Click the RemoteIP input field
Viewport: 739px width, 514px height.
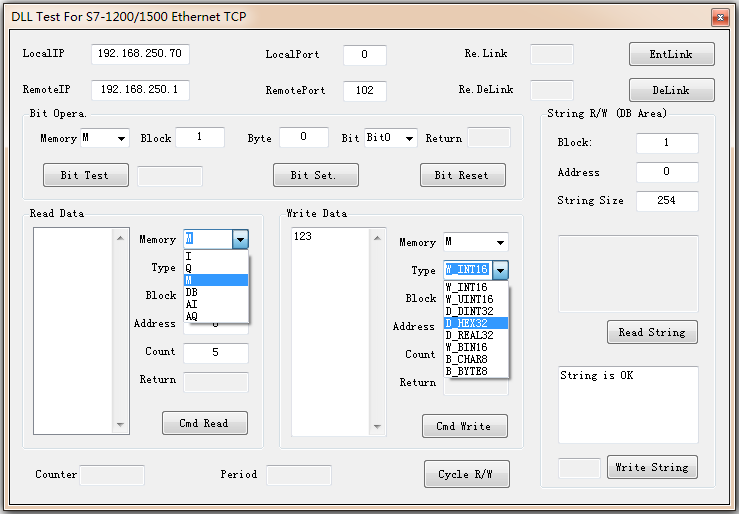point(140,90)
